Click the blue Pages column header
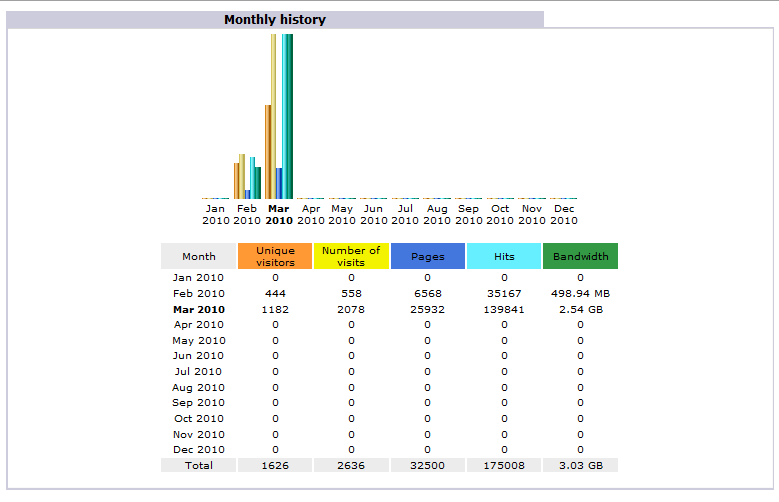Screen dimensions: 779x502 [x=427, y=256]
